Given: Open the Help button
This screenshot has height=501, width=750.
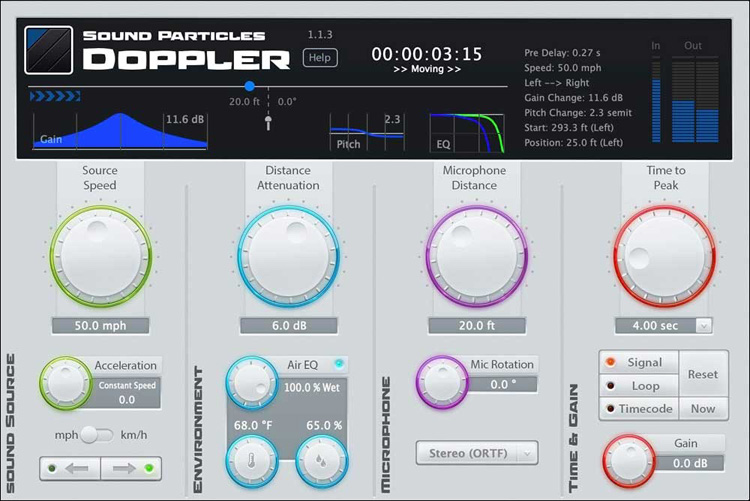Looking at the screenshot, I should coord(320,58).
